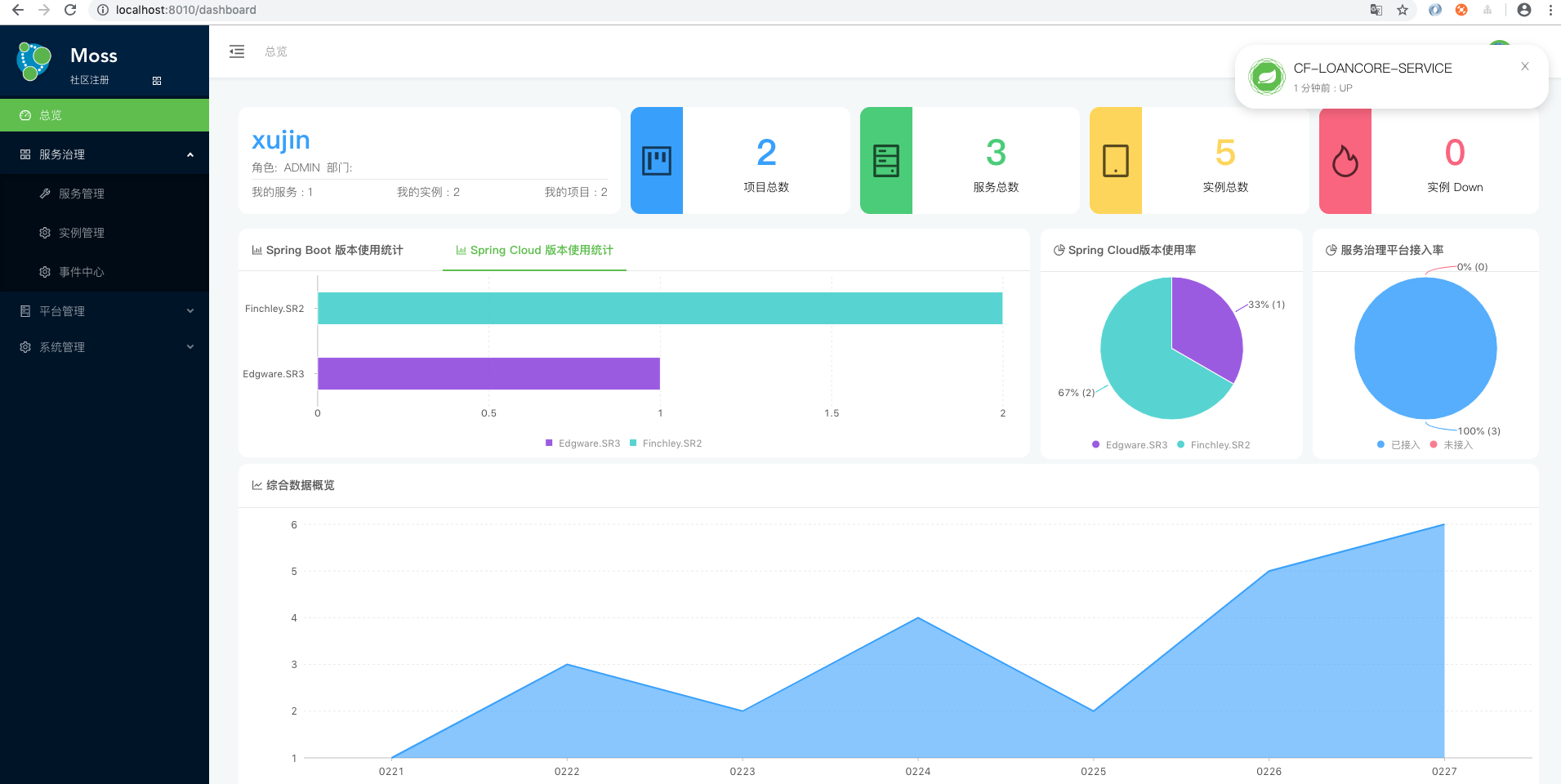Click the Spring leaf icon in the notification

coord(1266,76)
